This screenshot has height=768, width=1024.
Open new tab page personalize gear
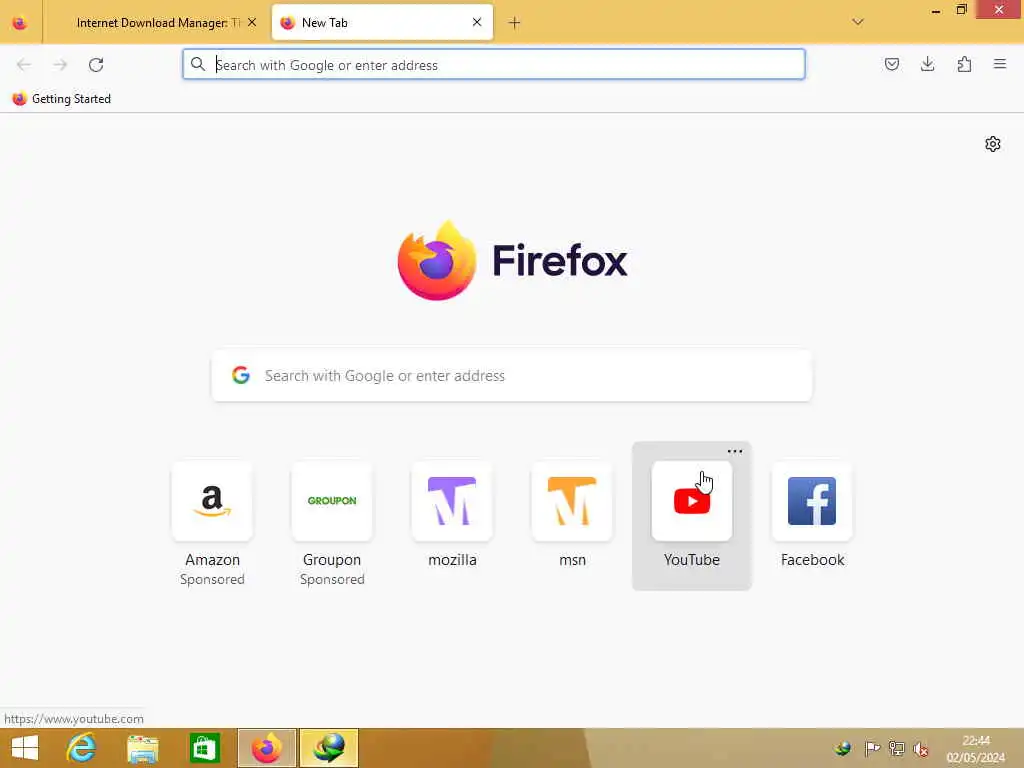pyautogui.click(x=993, y=144)
